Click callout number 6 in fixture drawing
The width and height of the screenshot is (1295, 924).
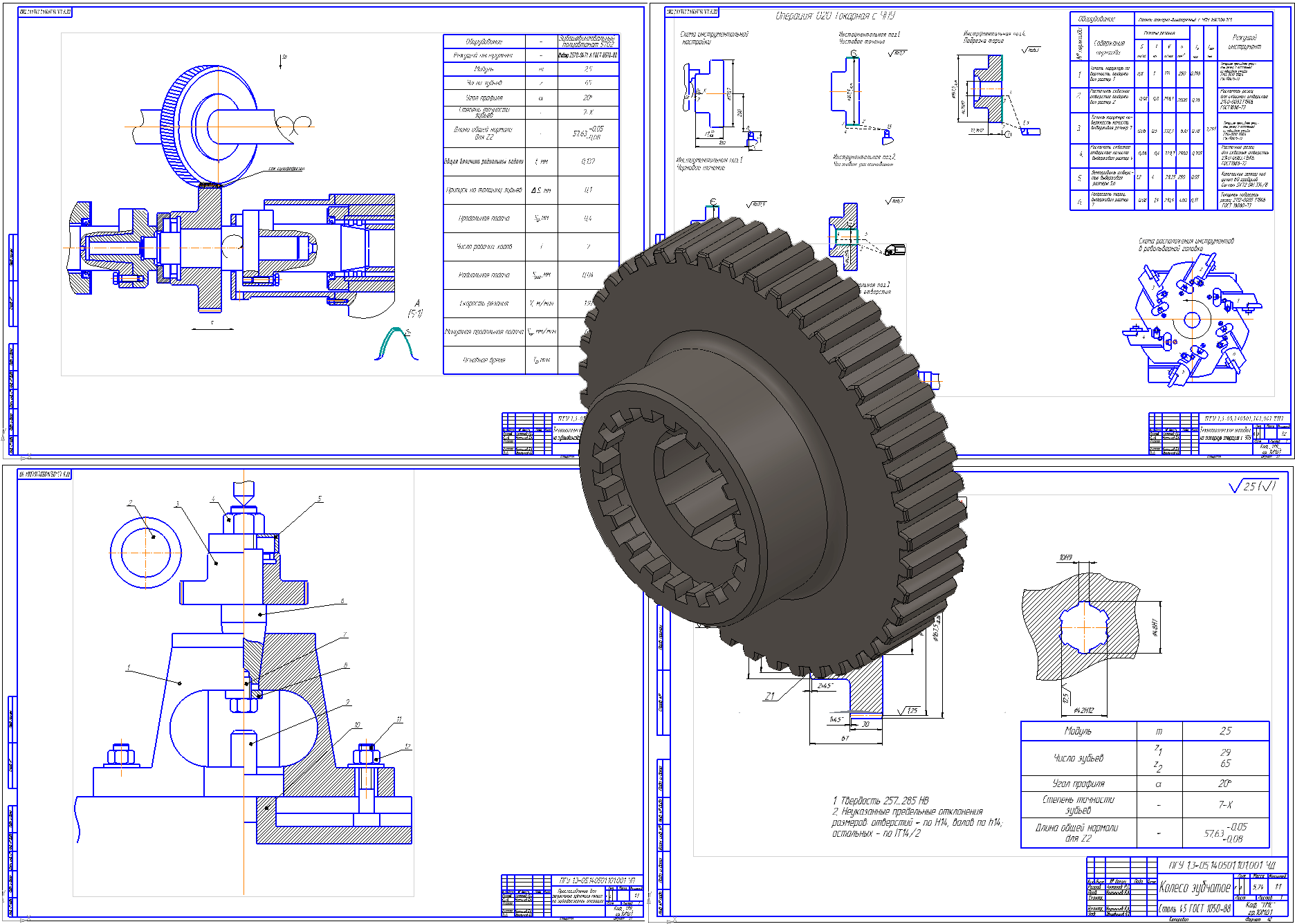point(342,601)
